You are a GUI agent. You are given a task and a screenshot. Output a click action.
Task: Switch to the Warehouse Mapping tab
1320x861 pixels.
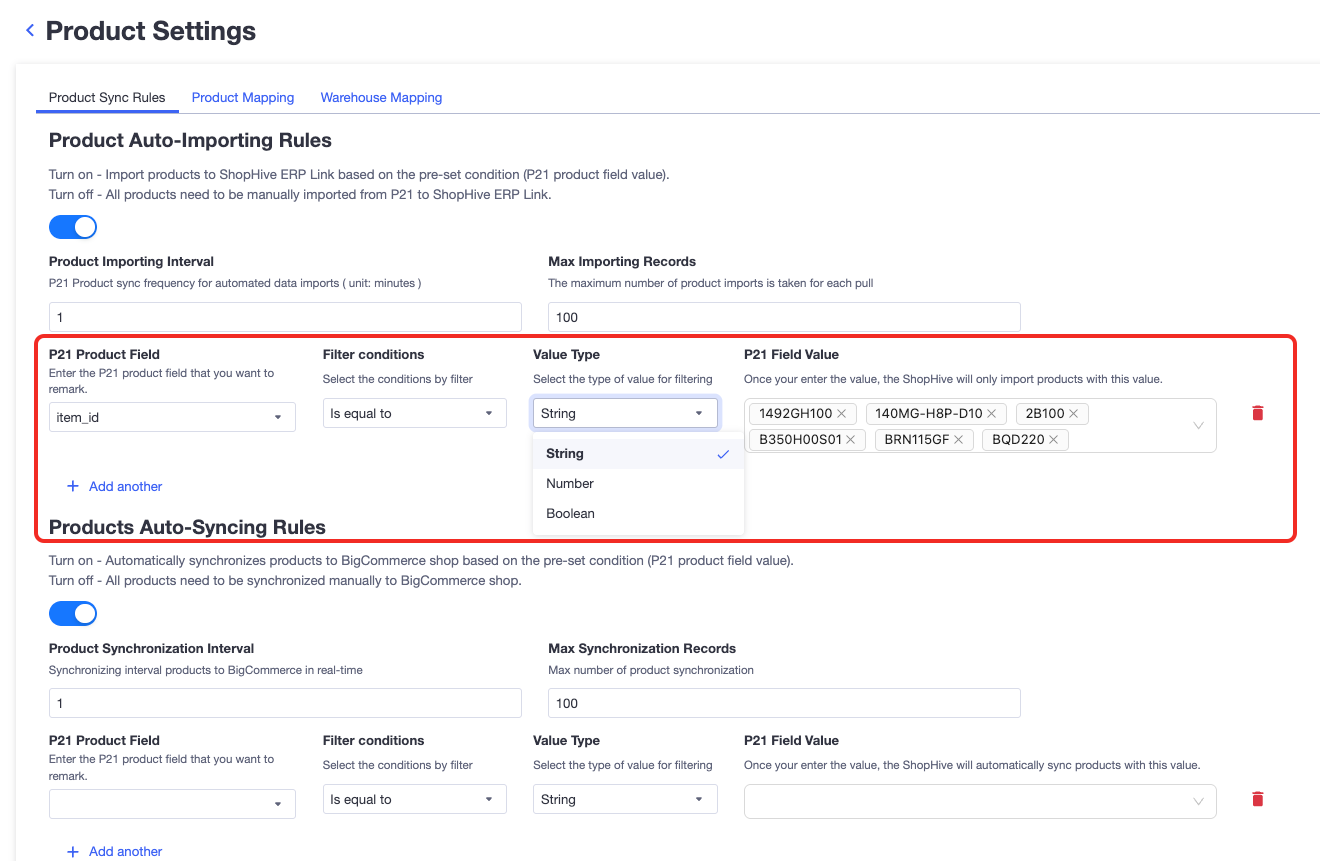(x=381, y=98)
